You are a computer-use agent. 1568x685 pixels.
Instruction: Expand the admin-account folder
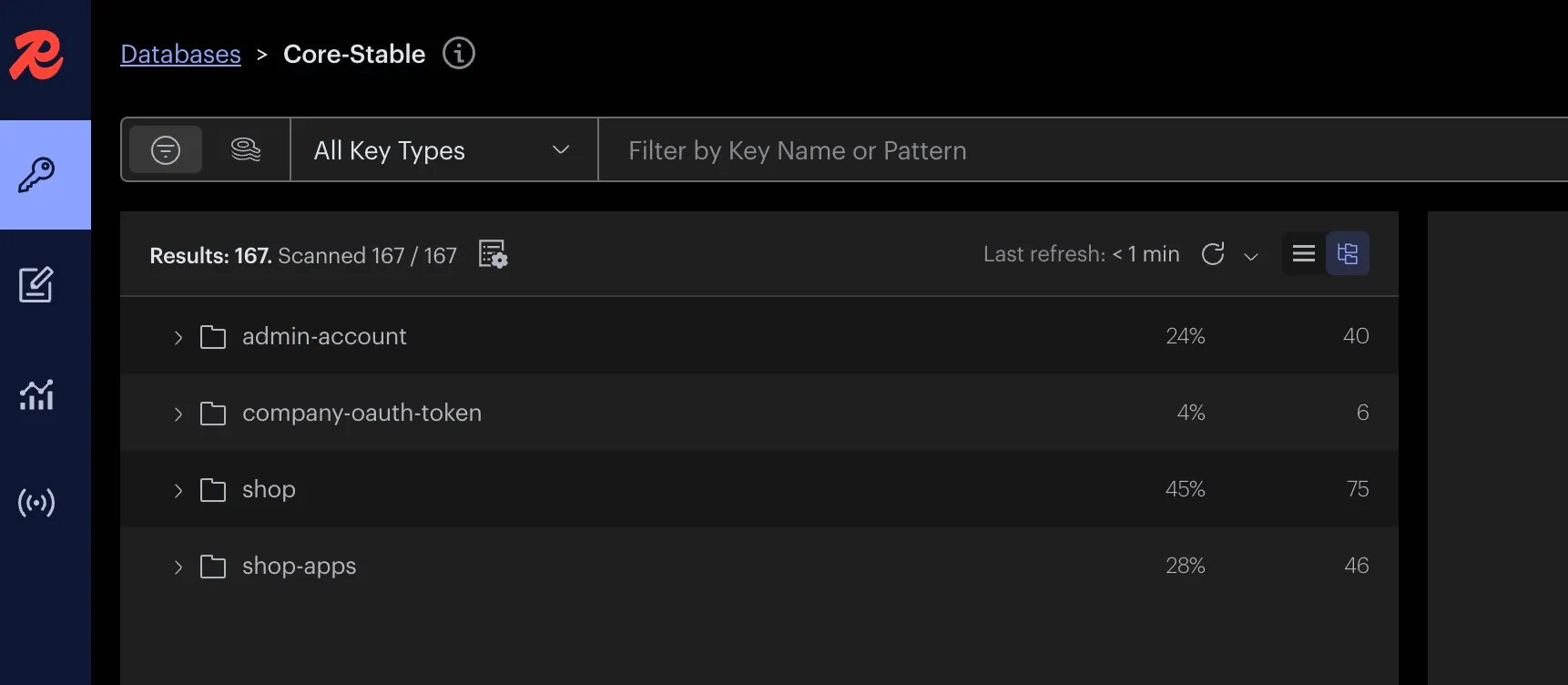(x=178, y=338)
